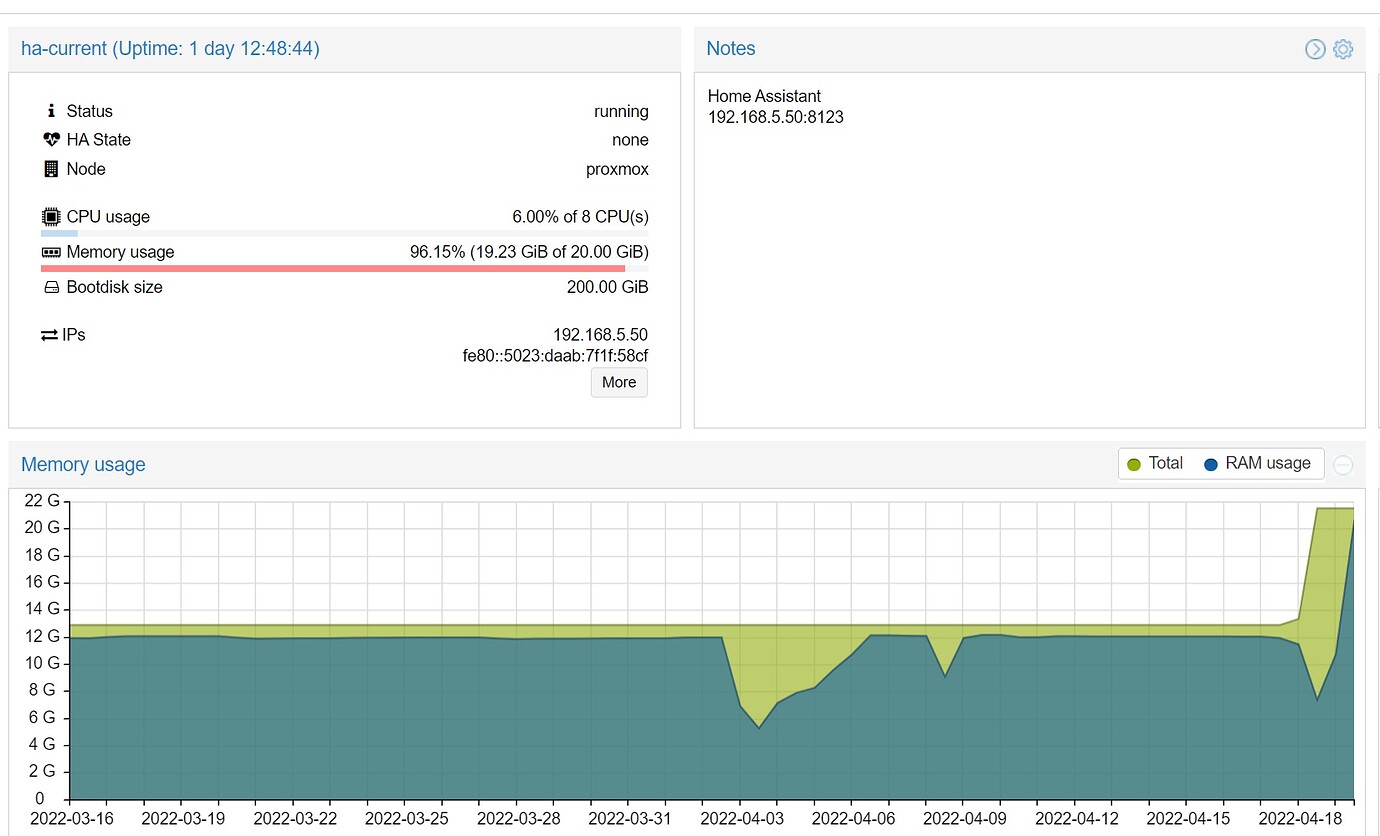Toggle the Total series in chart legend
The width and height of the screenshot is (1380, 836).
[1155, 464]
